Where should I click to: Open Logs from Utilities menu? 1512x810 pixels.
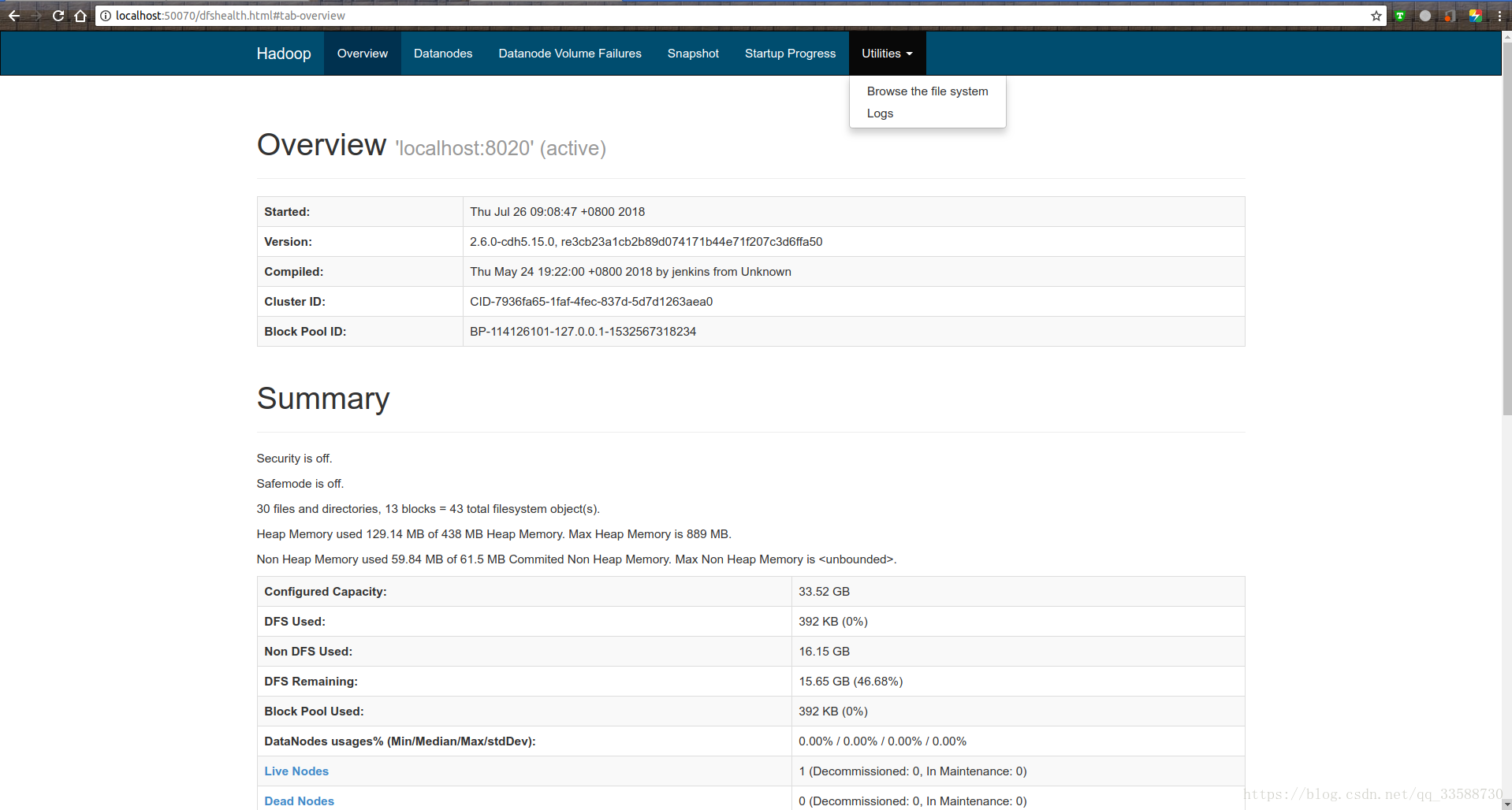pos(880,113)
